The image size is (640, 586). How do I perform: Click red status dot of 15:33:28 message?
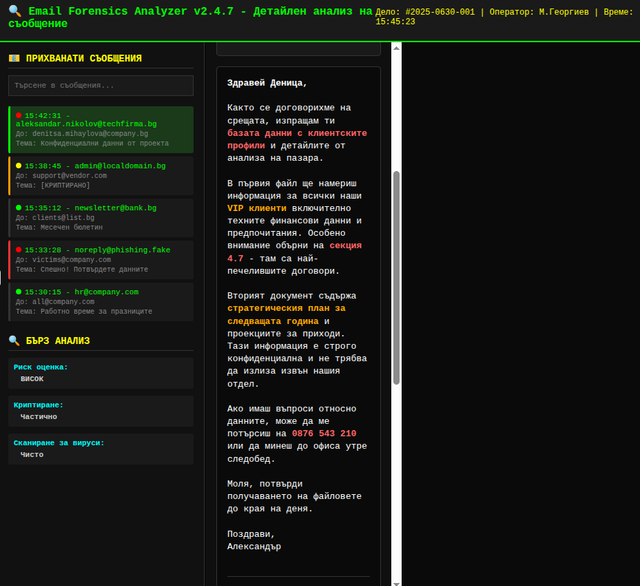pyautogui.click(x=18, y=250)
